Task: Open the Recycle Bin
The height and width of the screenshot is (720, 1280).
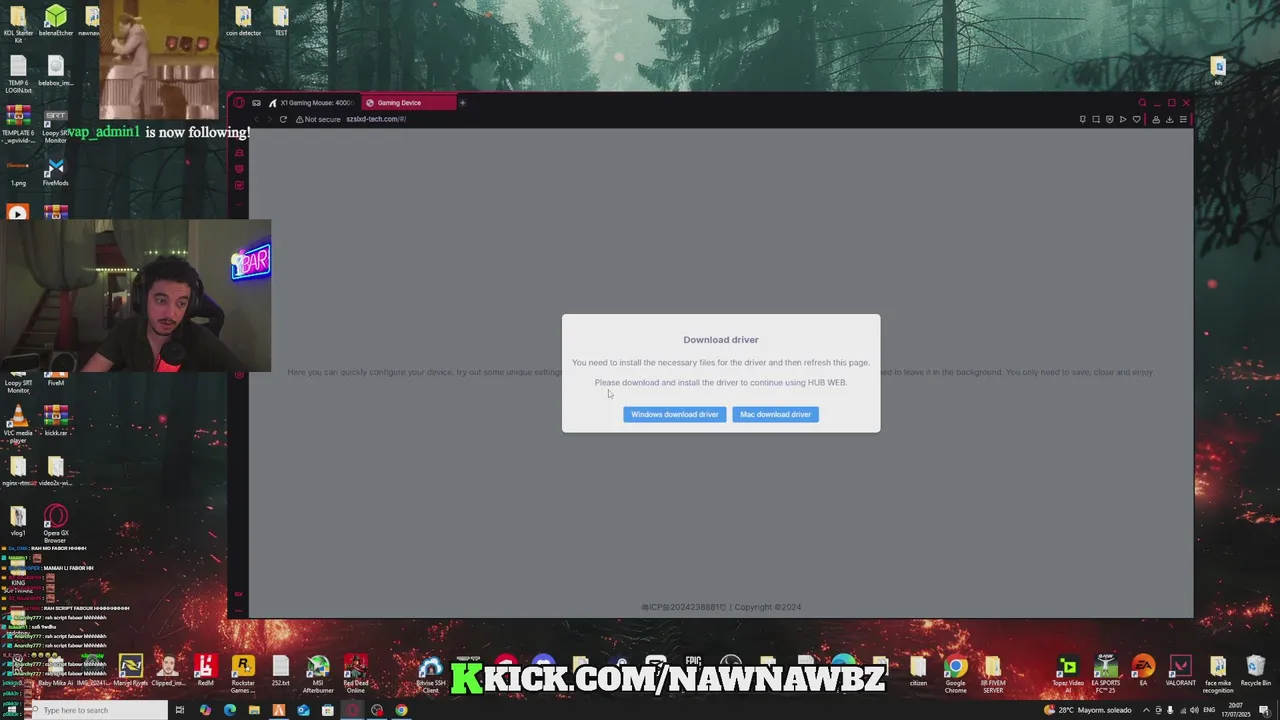Action: [1255, 672]
